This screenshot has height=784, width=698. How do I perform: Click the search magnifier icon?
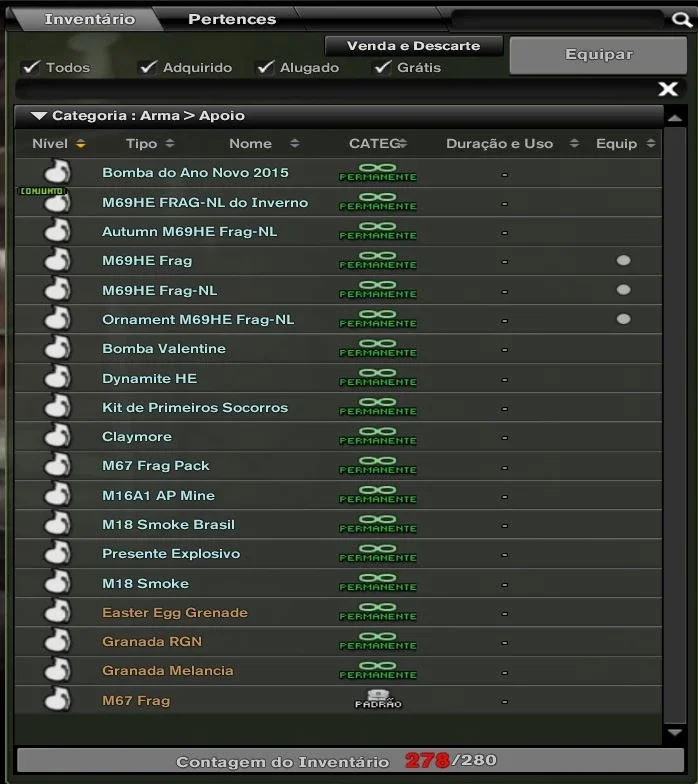pos(682,20)
